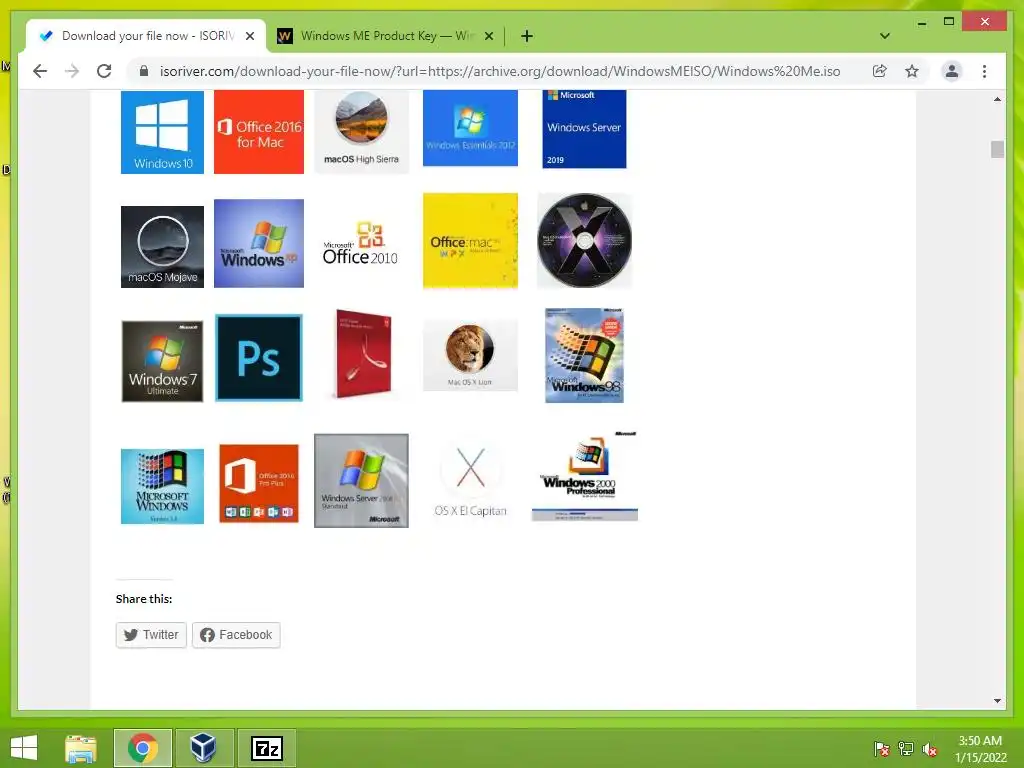
Task: View site security lock information
Action: (144, 71)
